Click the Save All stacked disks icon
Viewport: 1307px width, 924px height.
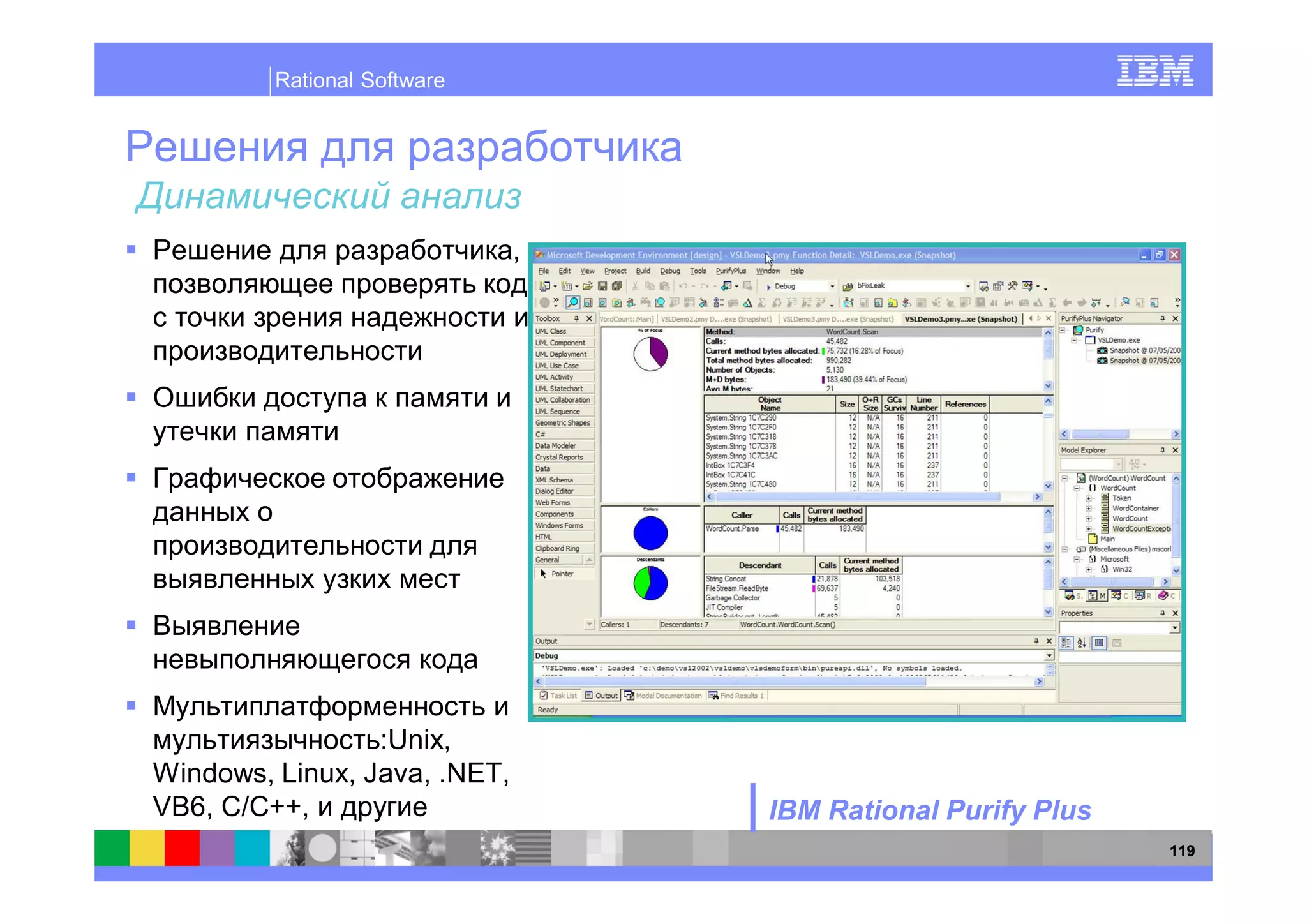(x=616, y=287)
